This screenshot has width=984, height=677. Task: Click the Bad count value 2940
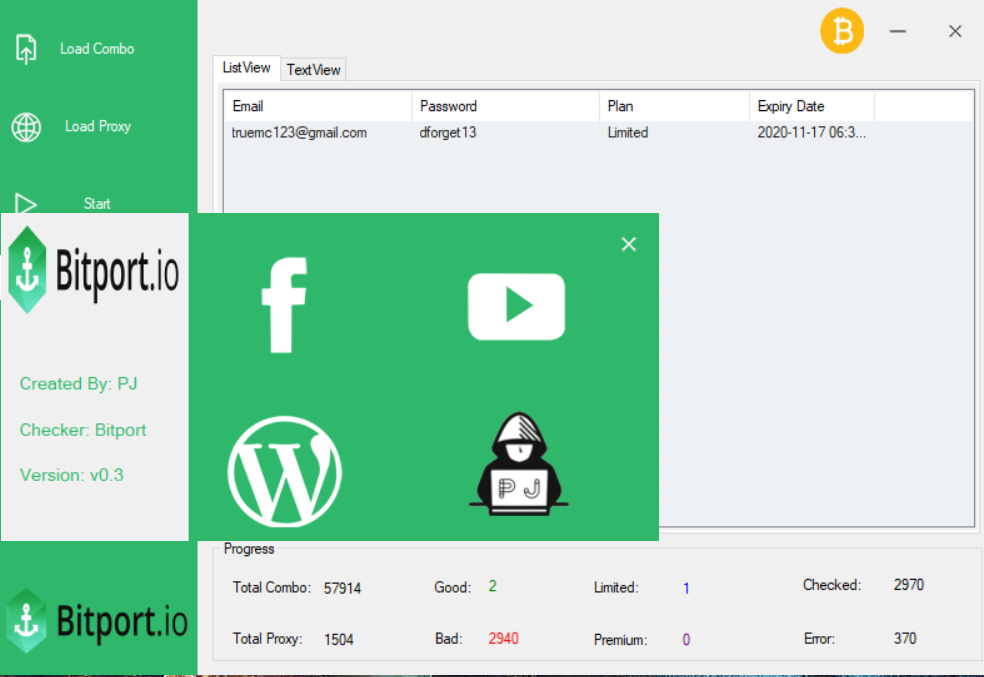503,639
